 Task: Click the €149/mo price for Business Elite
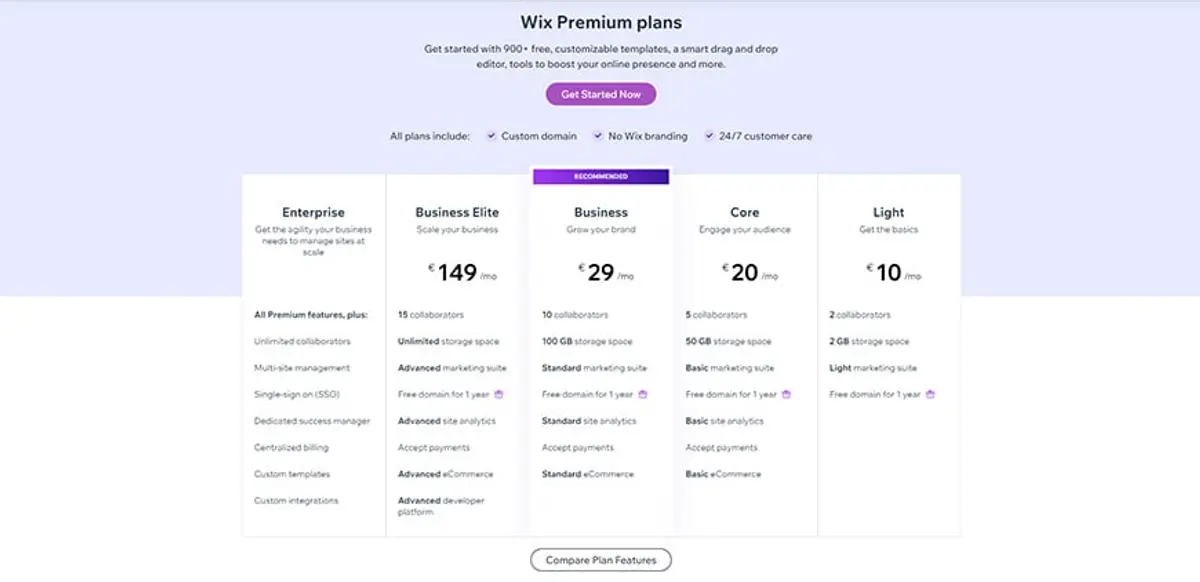[x=456, y=270]
